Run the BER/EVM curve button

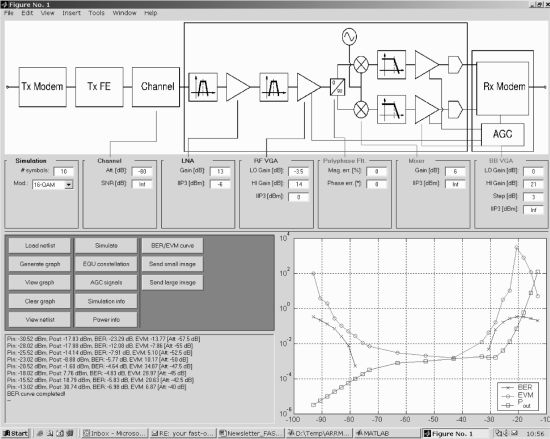click(172, 246)
